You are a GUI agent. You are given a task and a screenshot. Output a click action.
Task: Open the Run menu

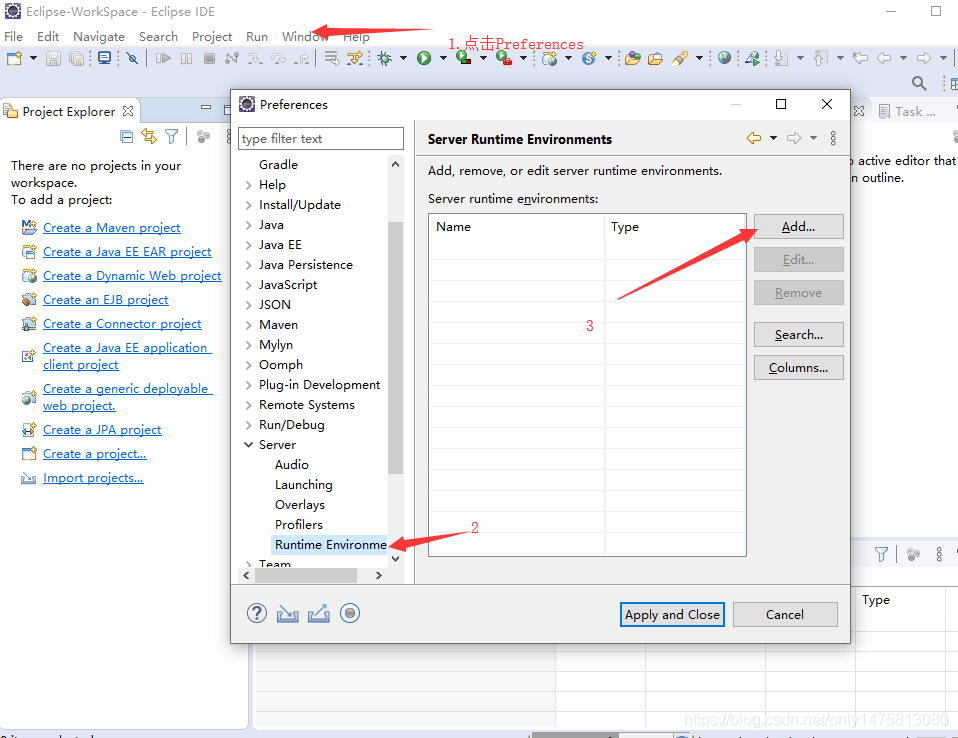tap(257, 37)
